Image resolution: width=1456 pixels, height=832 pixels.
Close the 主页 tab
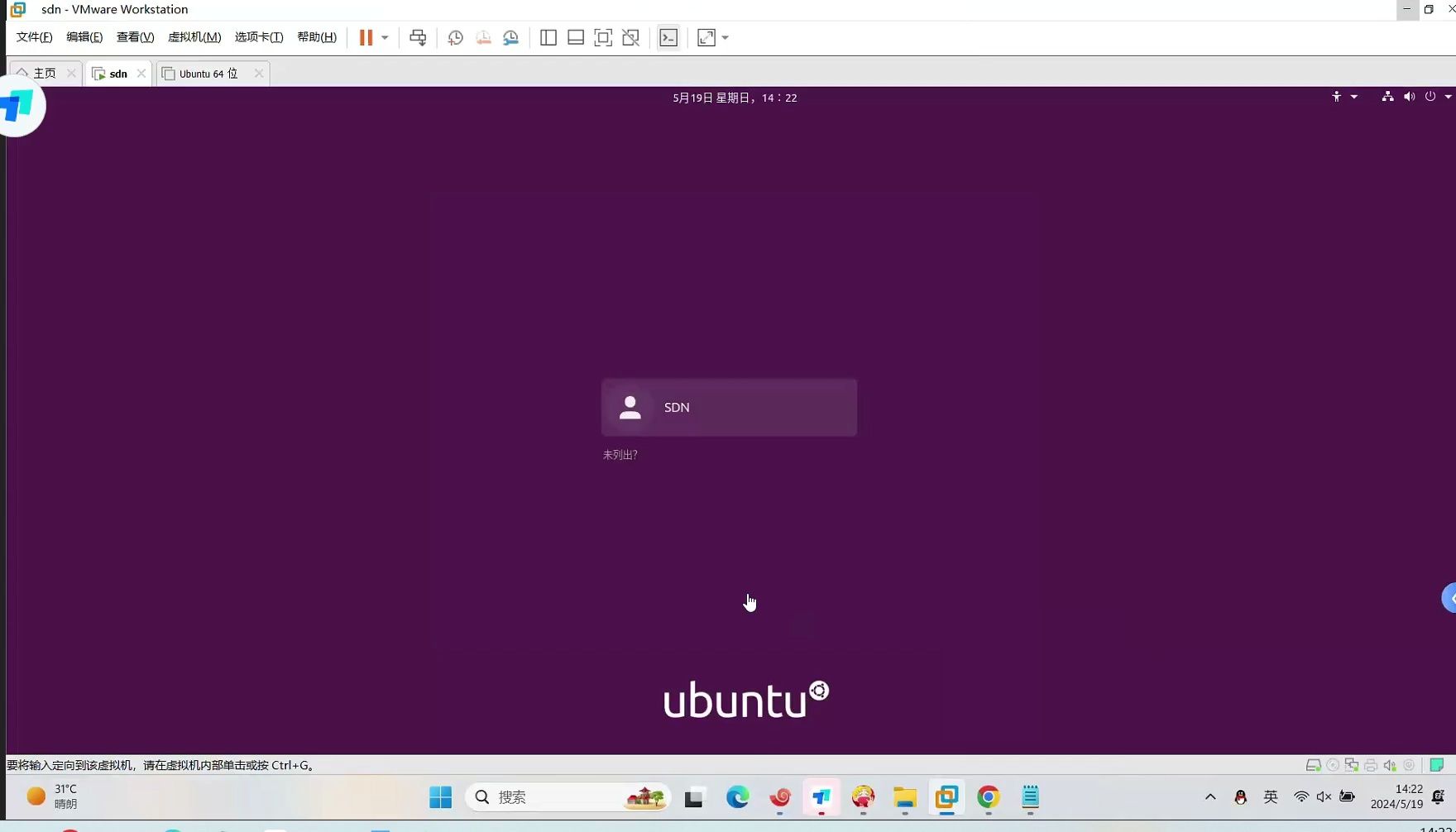71,74
